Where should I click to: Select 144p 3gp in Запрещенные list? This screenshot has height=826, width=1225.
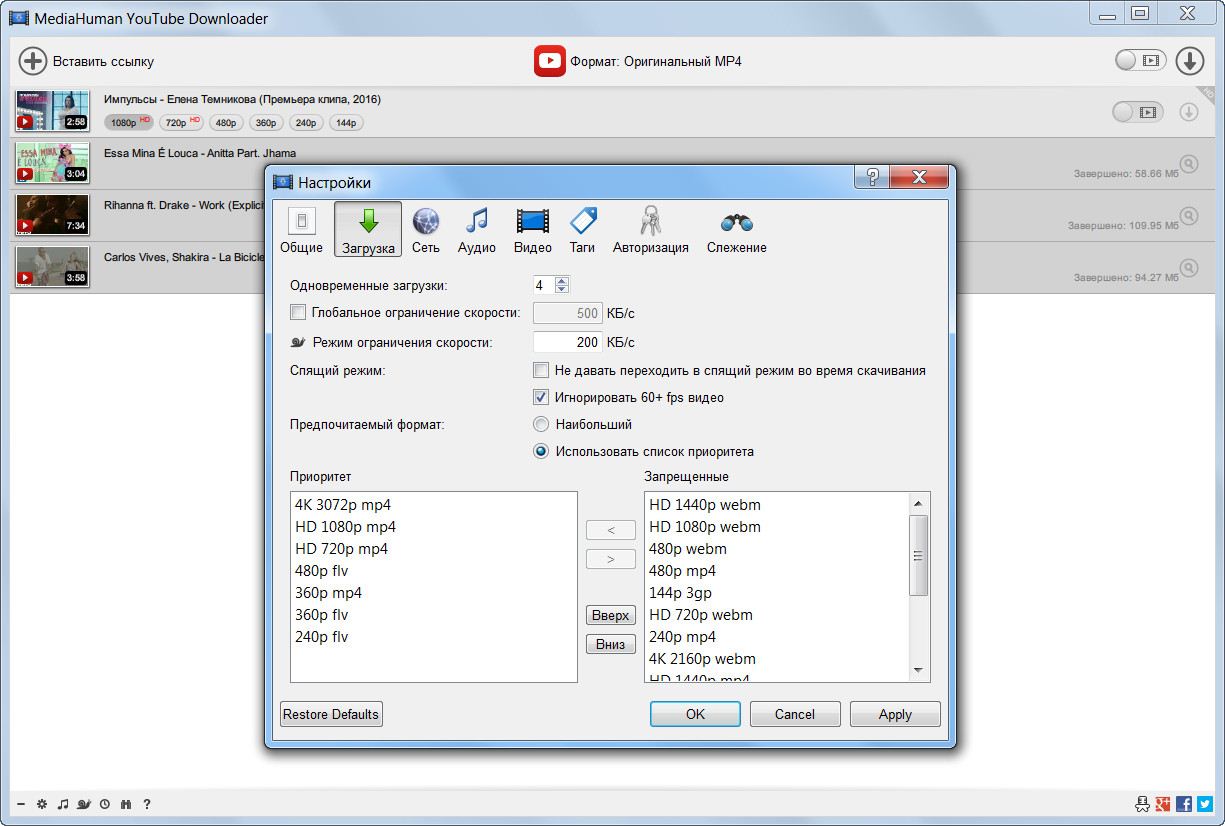(x=777, y=593)
